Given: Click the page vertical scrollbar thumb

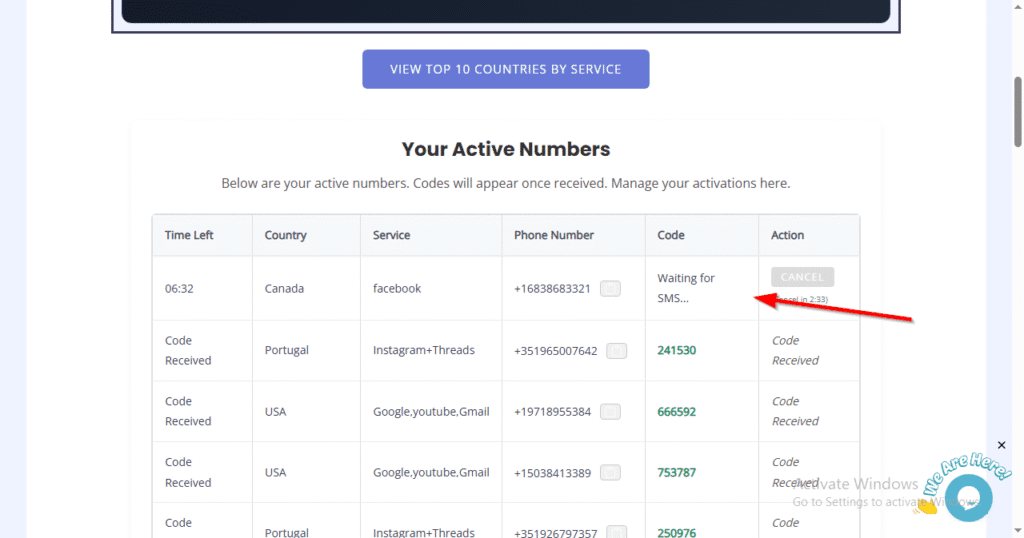Looking at the screenshot, I should pyautogui.click(x=1017, y=110).
